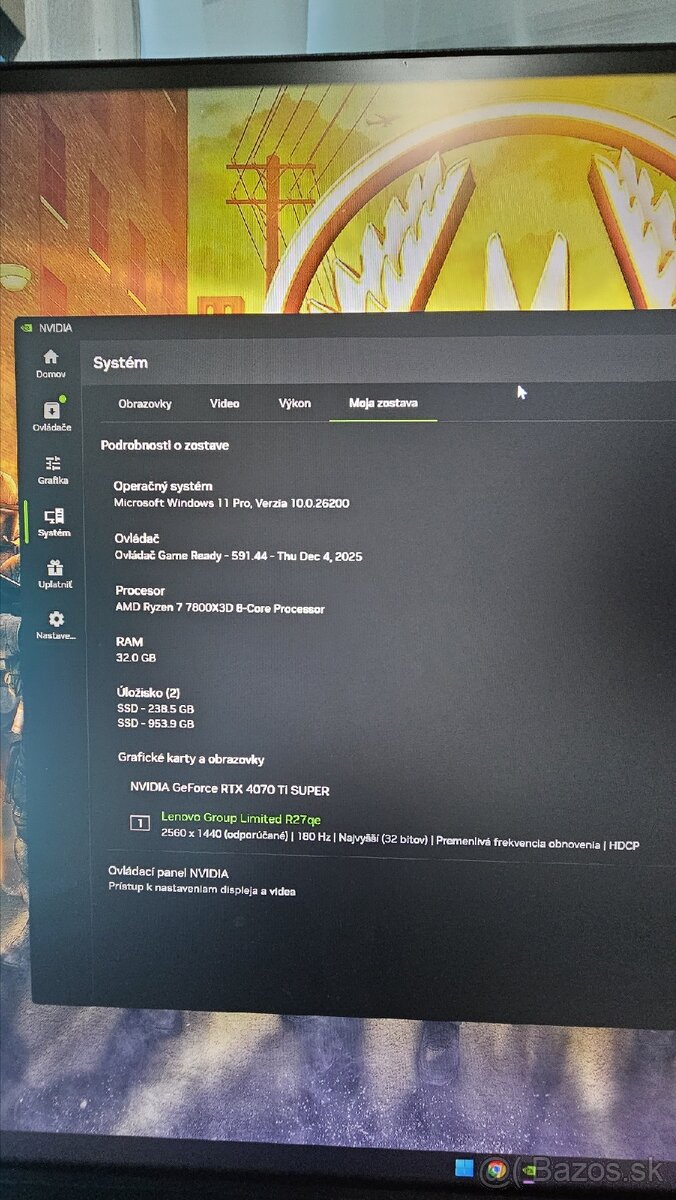Click the NVIDIA GeForce RTX 4070 Ti SUPER entry
Viewport: 676px width, 1200px height.
click(x=230, y=790)
